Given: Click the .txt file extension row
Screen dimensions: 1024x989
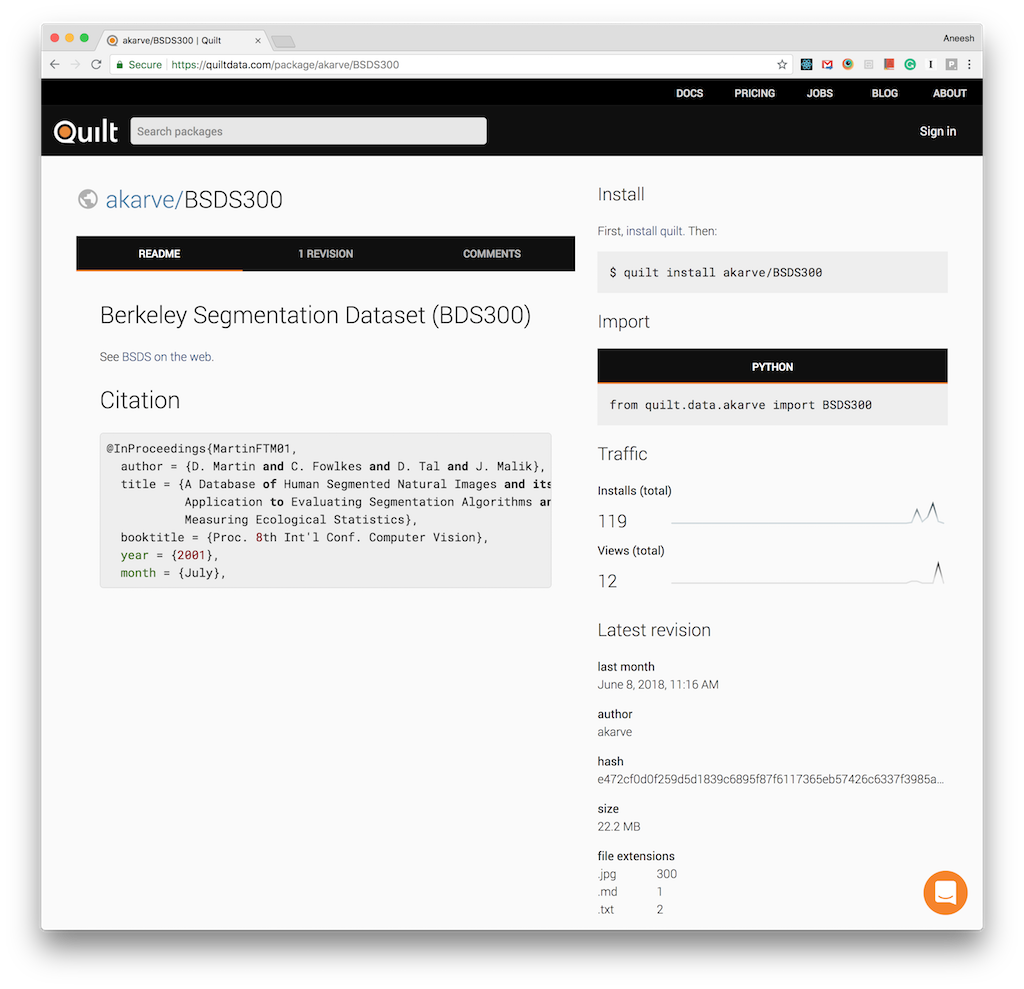Looking at the screenshot, I should pyautogui.click(x=630, y=909).
